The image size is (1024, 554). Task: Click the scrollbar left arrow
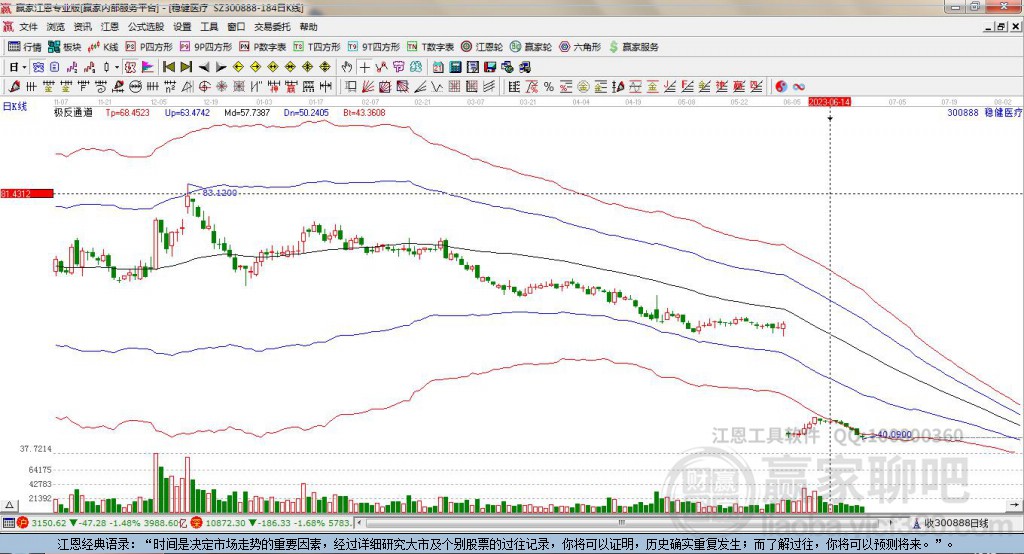[359, 523]
